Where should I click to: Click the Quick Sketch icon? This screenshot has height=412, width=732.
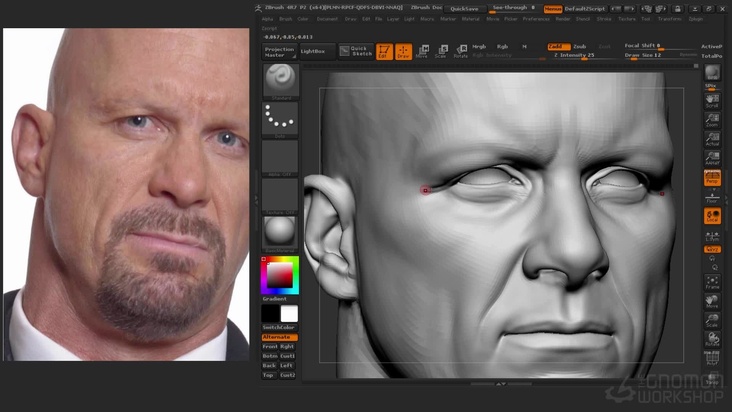pos(355,50)
